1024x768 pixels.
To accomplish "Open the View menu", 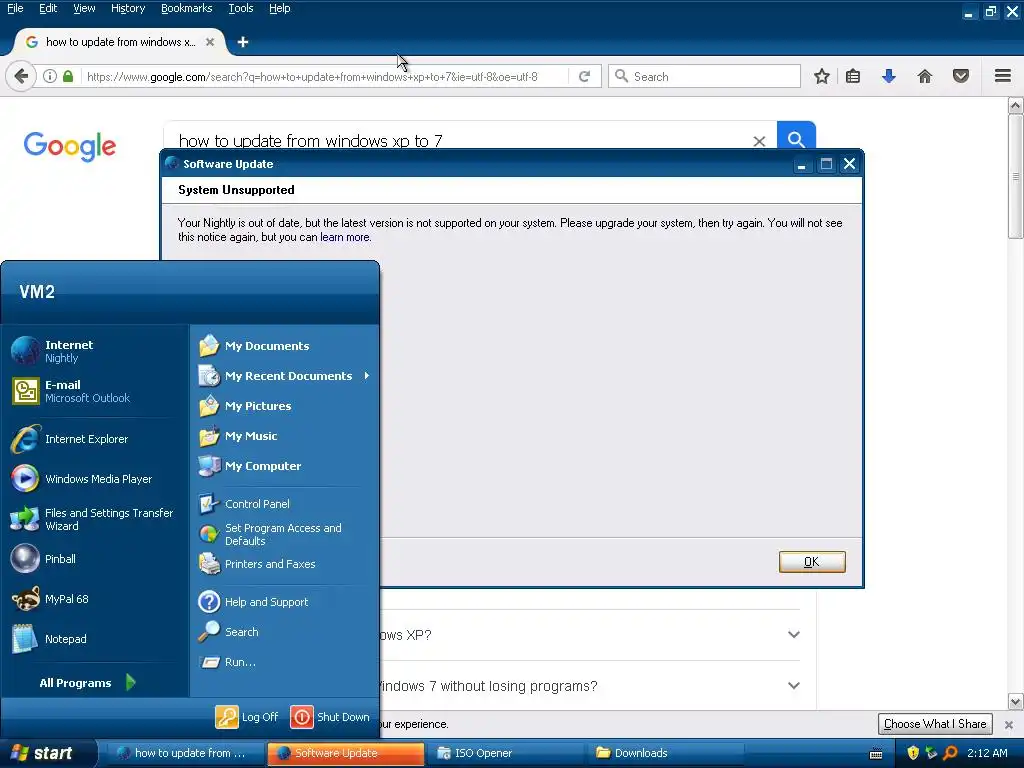I will (84, 8).
